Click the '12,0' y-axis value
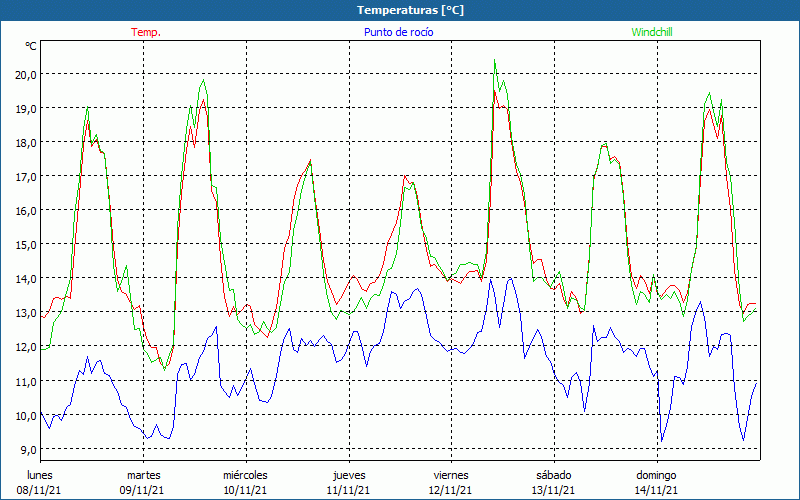 coord(27,347)
